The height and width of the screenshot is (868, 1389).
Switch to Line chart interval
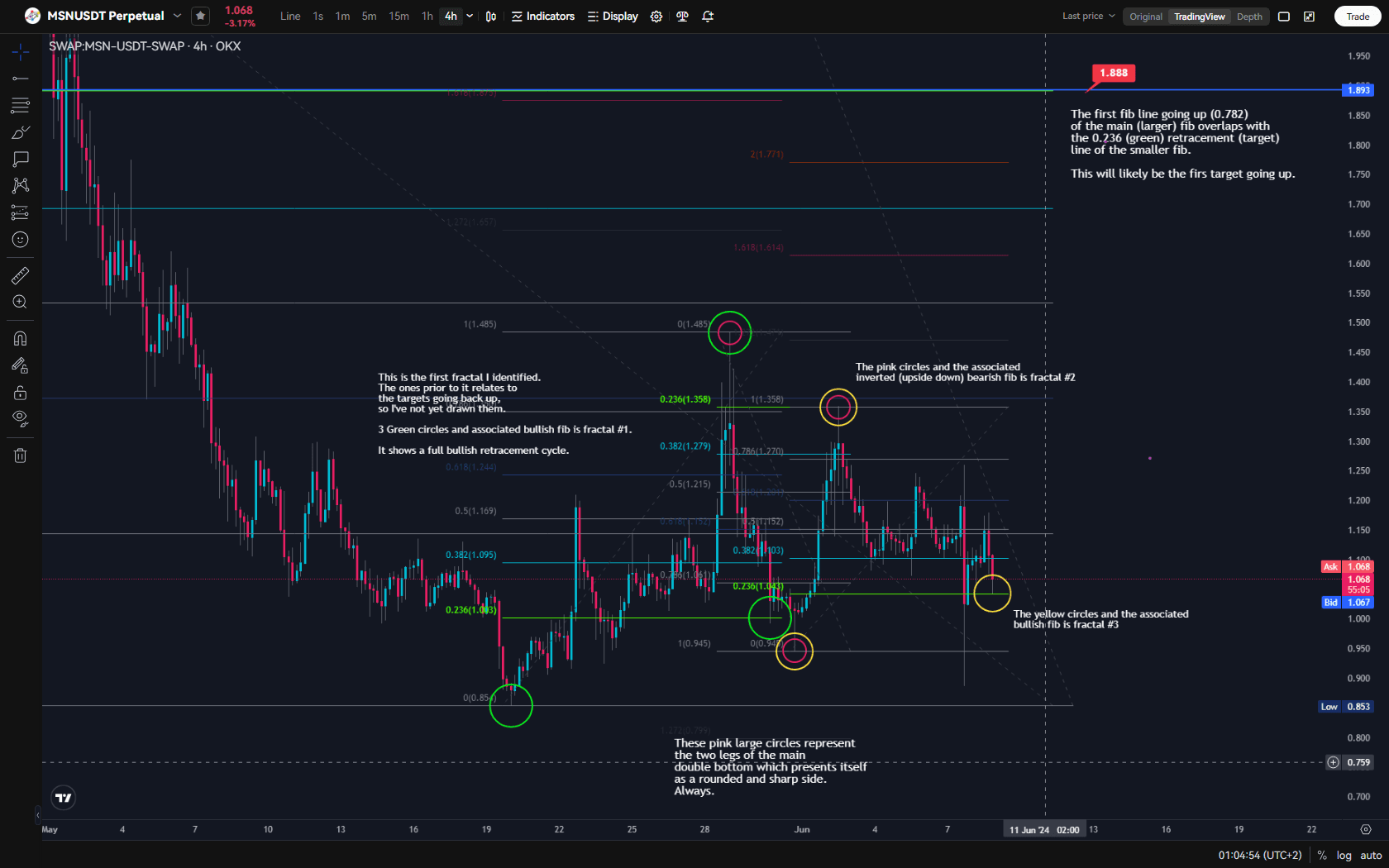(290, 16)
